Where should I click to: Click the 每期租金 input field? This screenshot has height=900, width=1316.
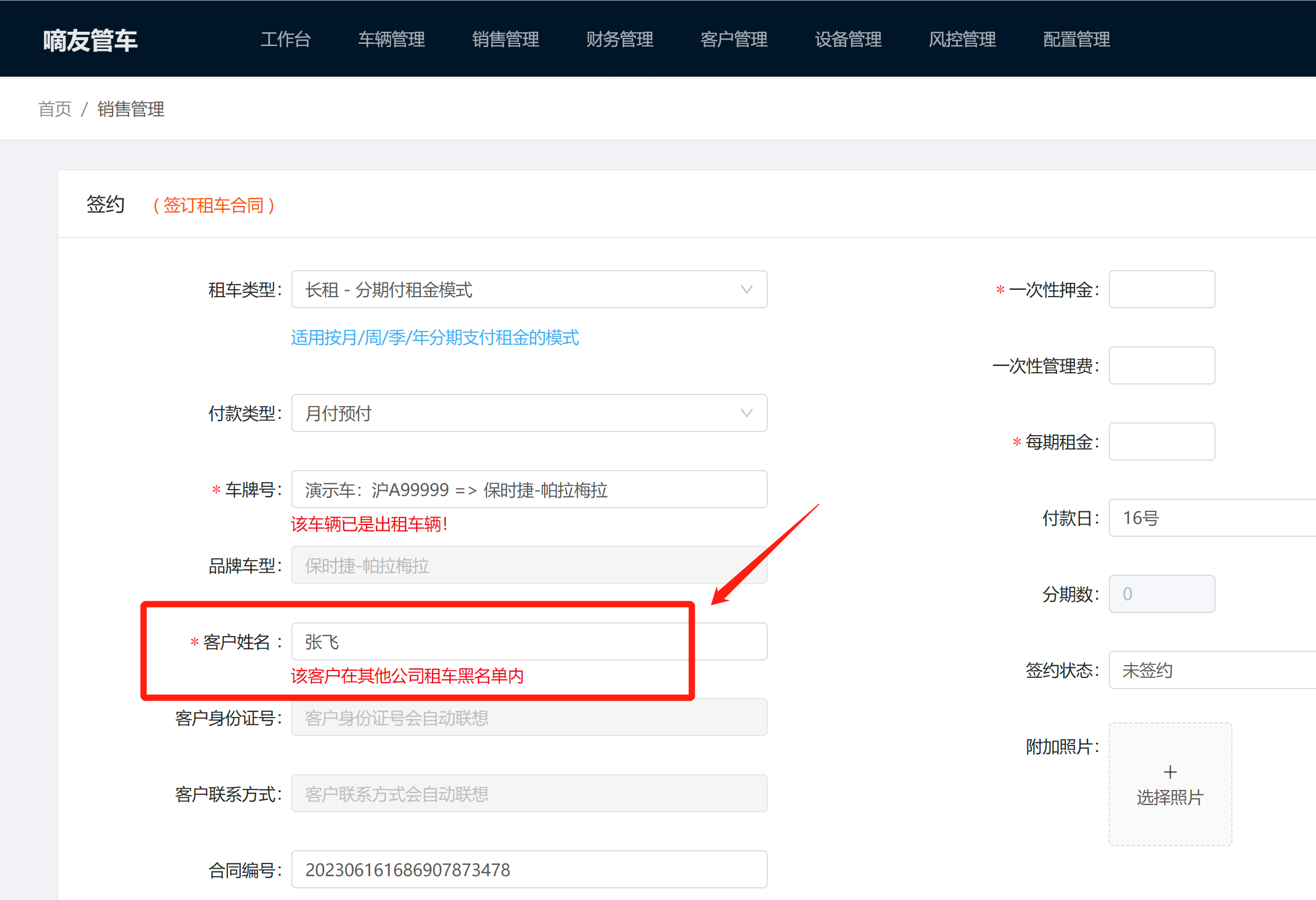coord(1162,441)
